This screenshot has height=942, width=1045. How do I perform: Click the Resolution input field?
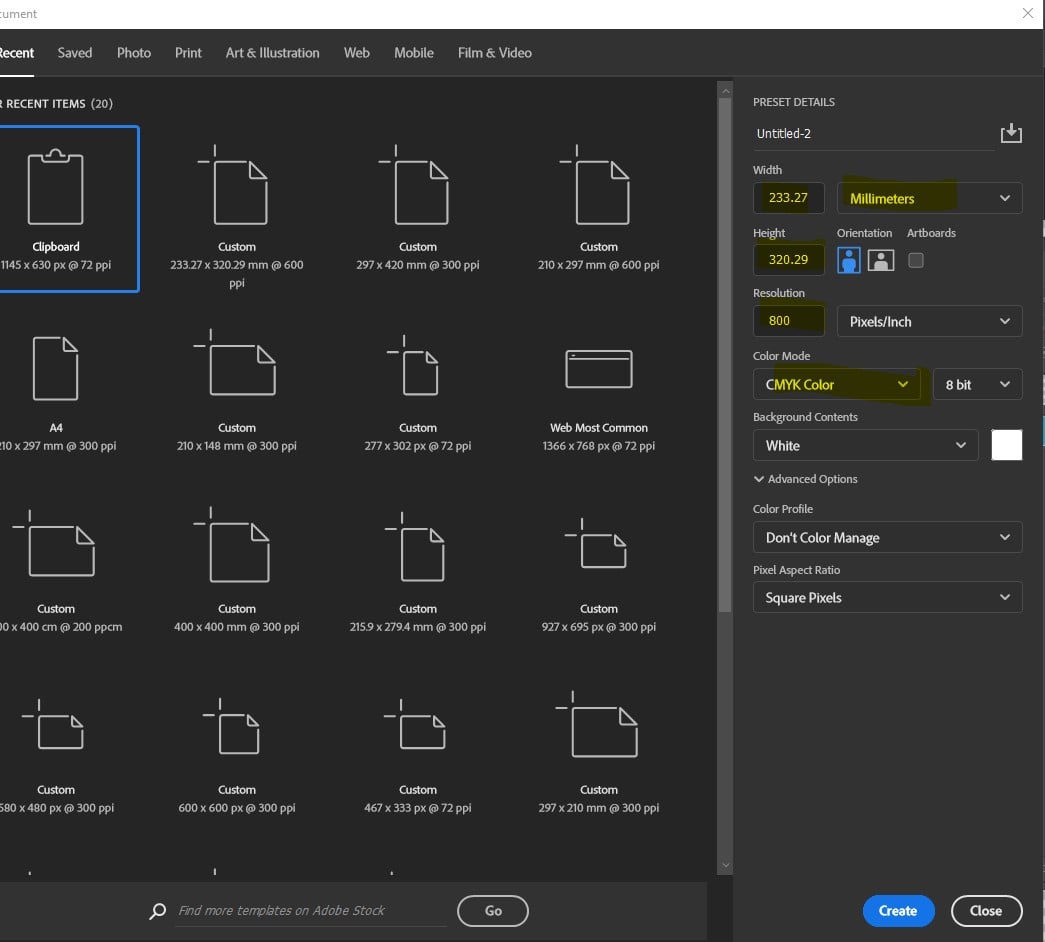point(789,321)
